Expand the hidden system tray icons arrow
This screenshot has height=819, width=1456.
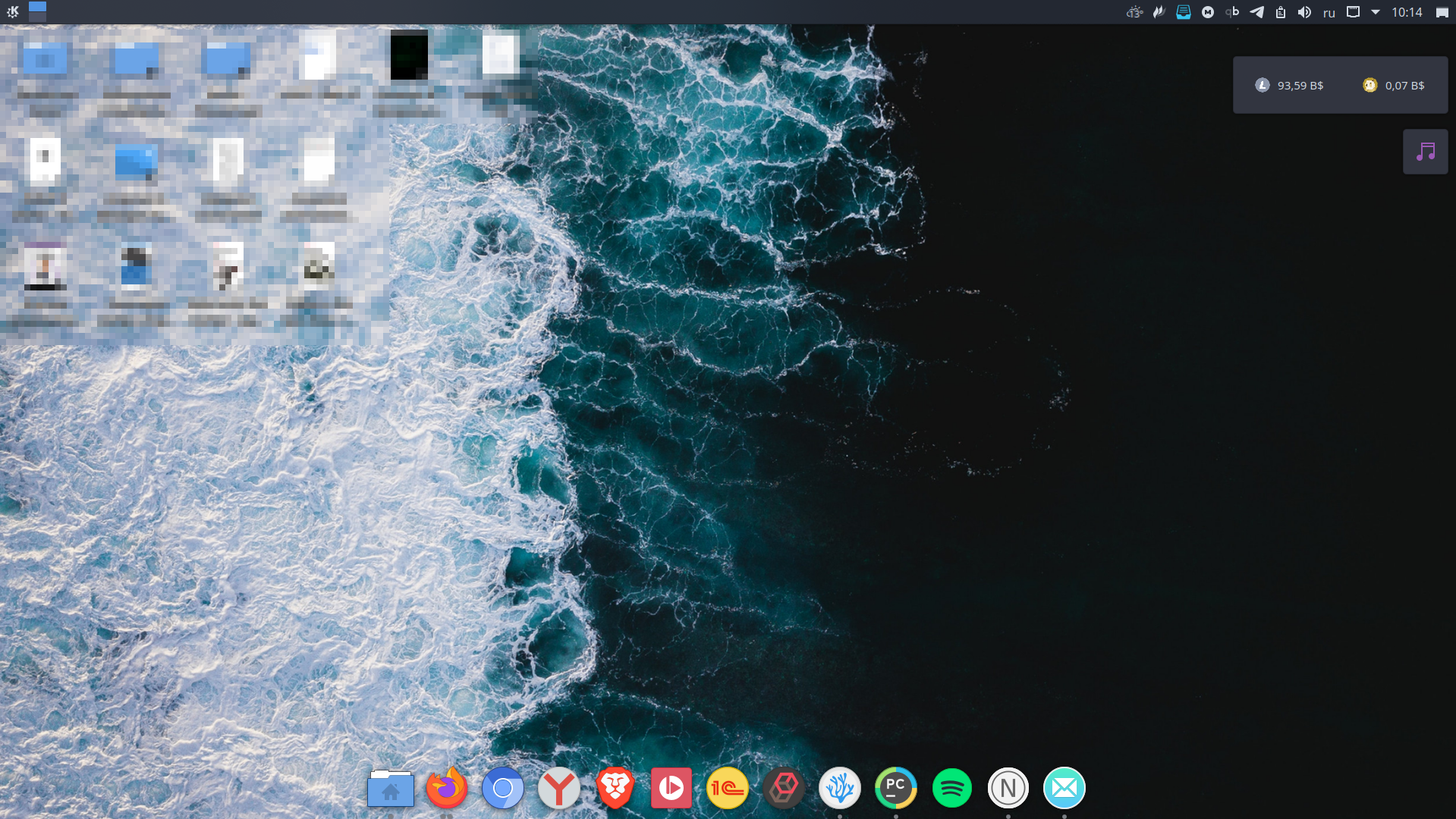pos(1375,12)
